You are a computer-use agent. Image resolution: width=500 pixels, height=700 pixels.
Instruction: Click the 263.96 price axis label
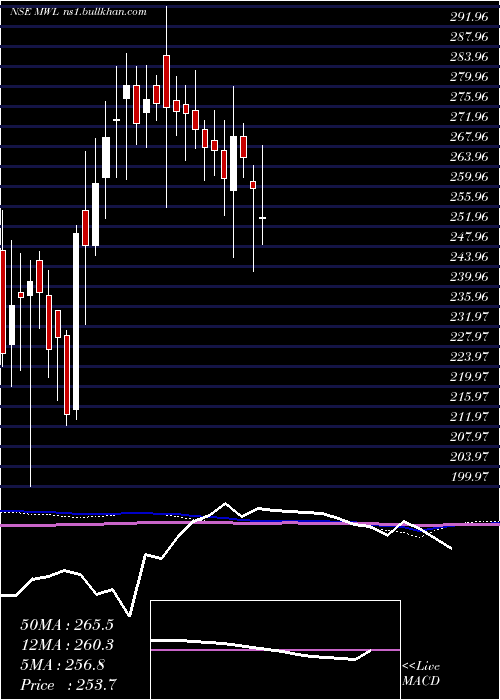coord(469,157)
